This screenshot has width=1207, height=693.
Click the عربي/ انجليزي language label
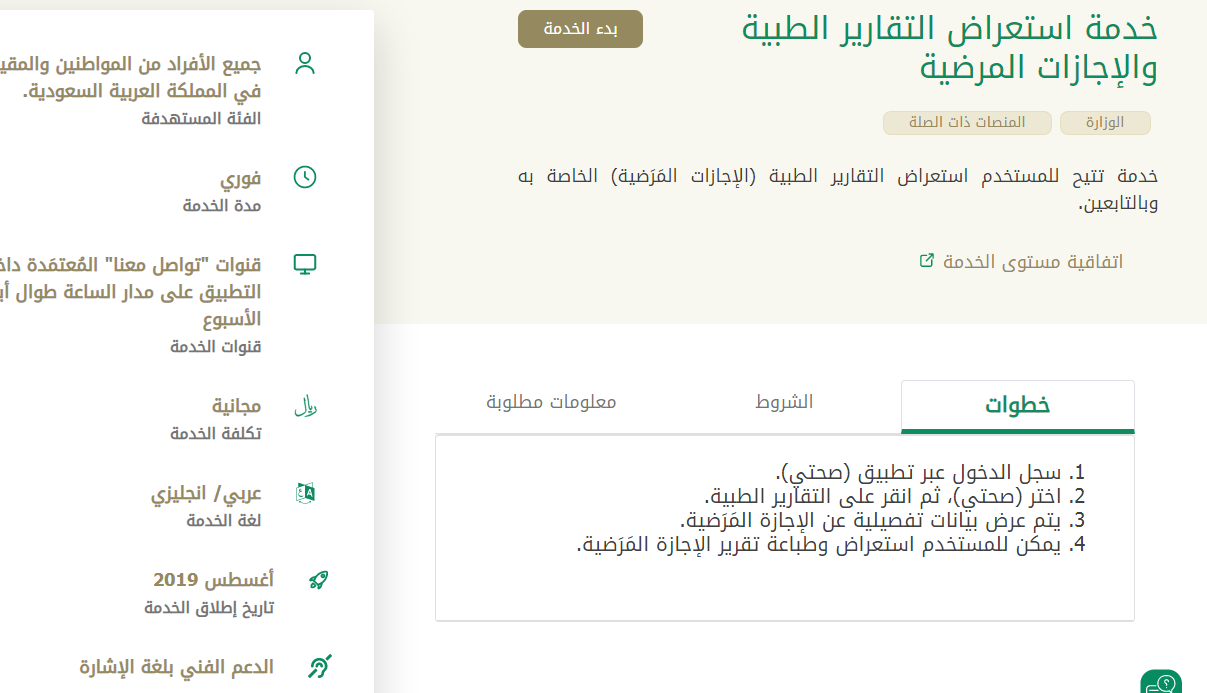pyautogui.click(x=206, y=493)
